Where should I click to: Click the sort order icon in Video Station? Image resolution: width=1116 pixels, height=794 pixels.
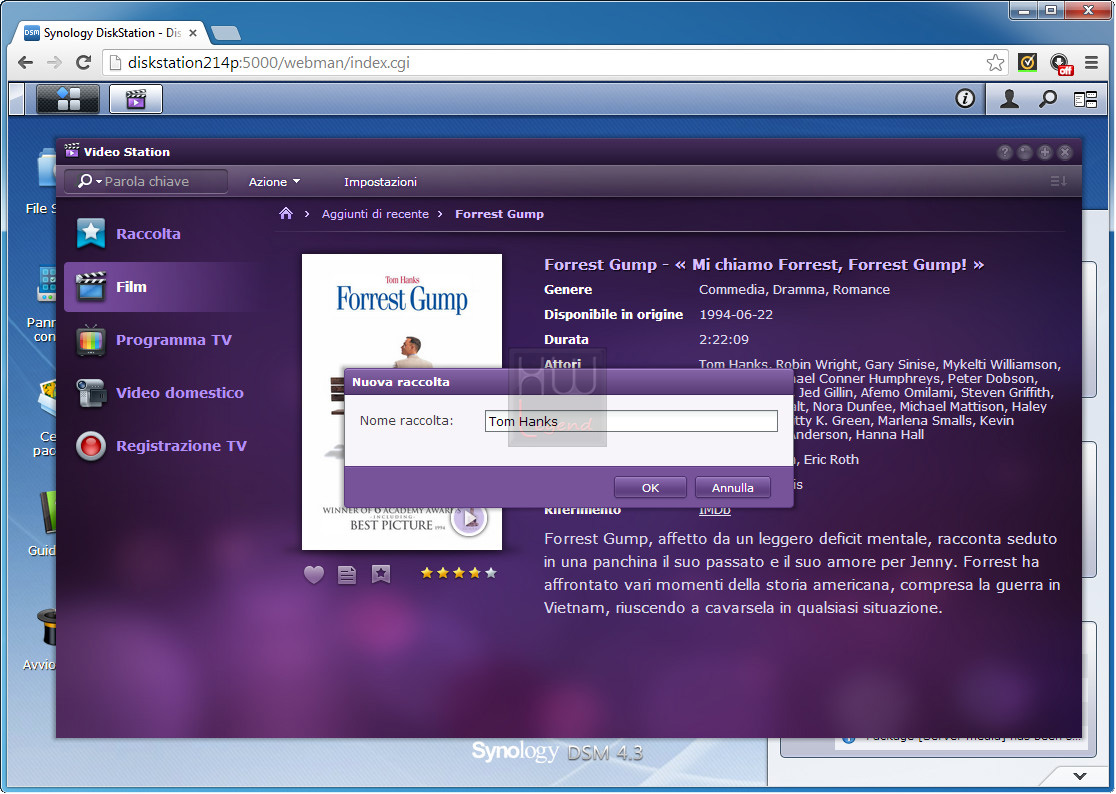click(x=1058, y=181)
